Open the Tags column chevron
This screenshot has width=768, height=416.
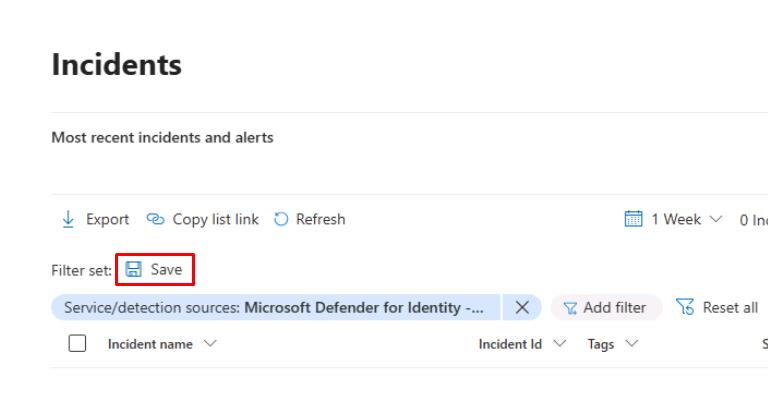tap(632, 344)
